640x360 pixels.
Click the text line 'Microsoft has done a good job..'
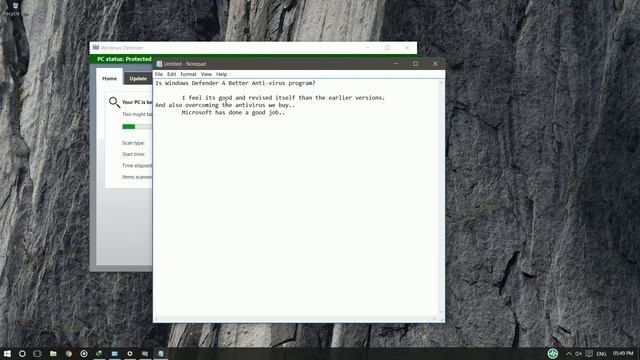233,112
